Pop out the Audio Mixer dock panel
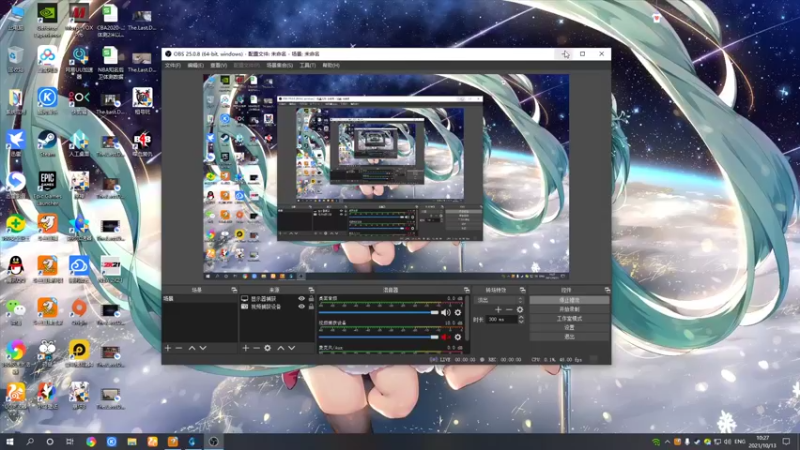 (x=466, y=290)
